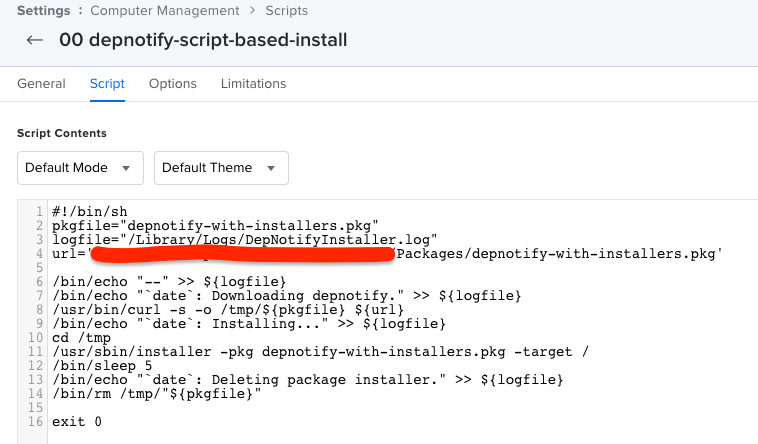The width and height of the screenshot is (758, 444).
Task: Switch to the Options tab
Action: tap(173, 84)
